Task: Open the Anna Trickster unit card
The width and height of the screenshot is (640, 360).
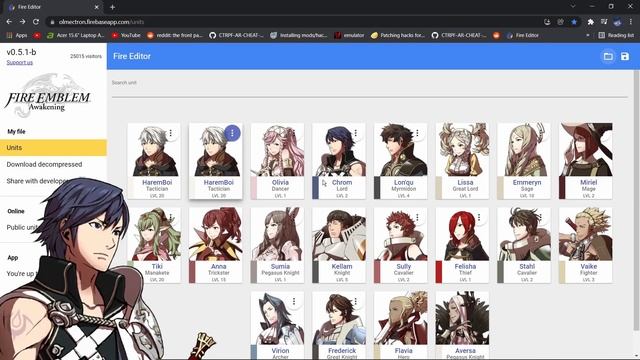Action: pos(216,245)
